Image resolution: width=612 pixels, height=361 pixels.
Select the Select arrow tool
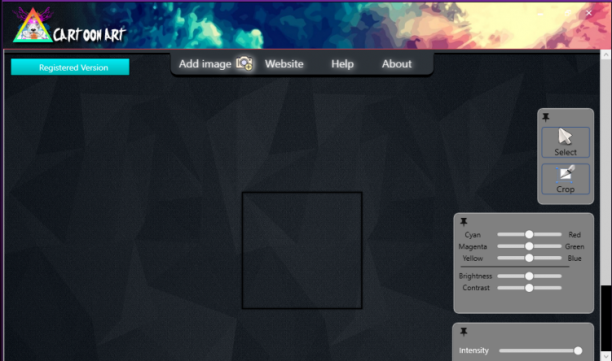(565, 142)
